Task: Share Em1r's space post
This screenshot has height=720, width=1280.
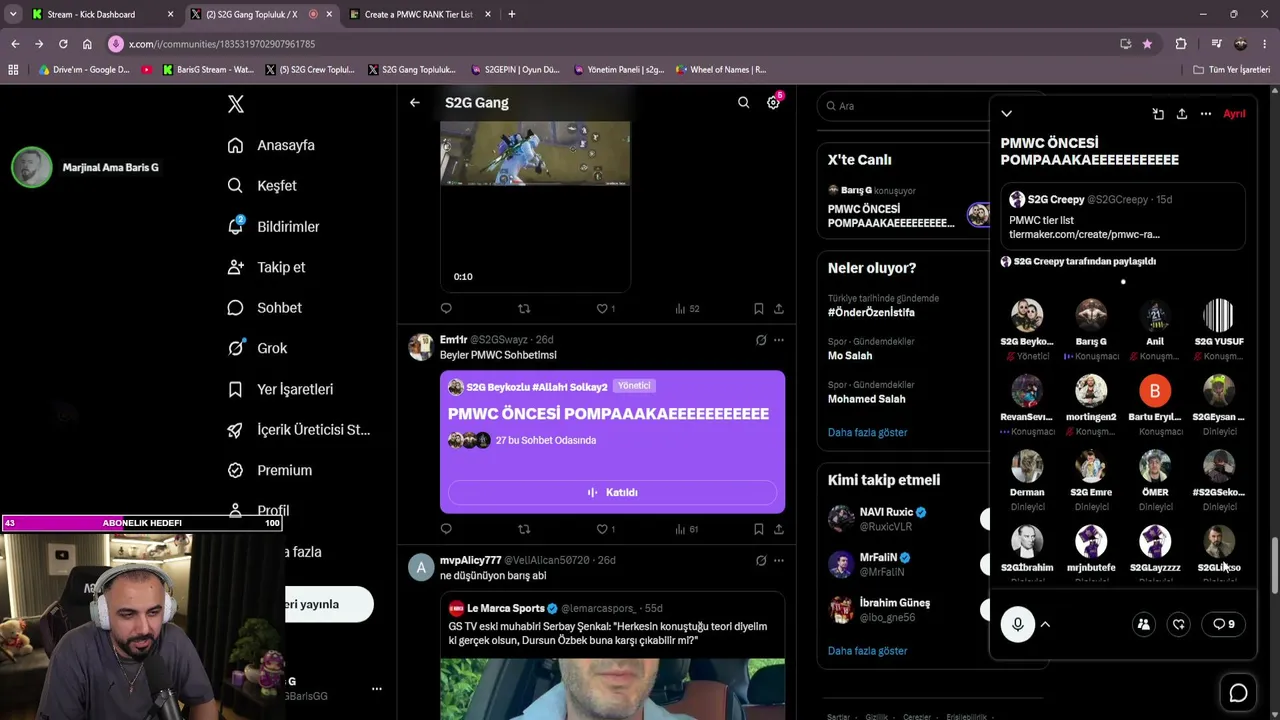Action: pos(779,529)
